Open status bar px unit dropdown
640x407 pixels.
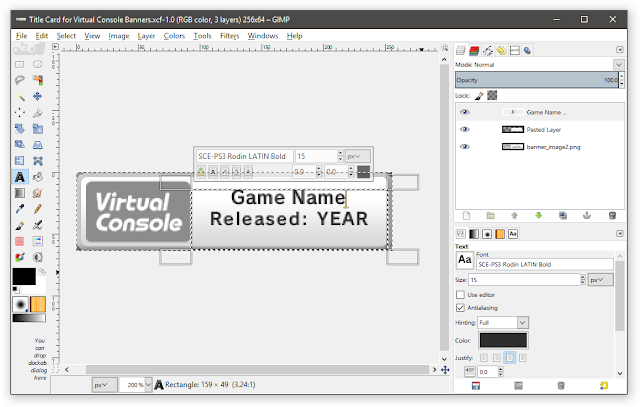point(105,385)
